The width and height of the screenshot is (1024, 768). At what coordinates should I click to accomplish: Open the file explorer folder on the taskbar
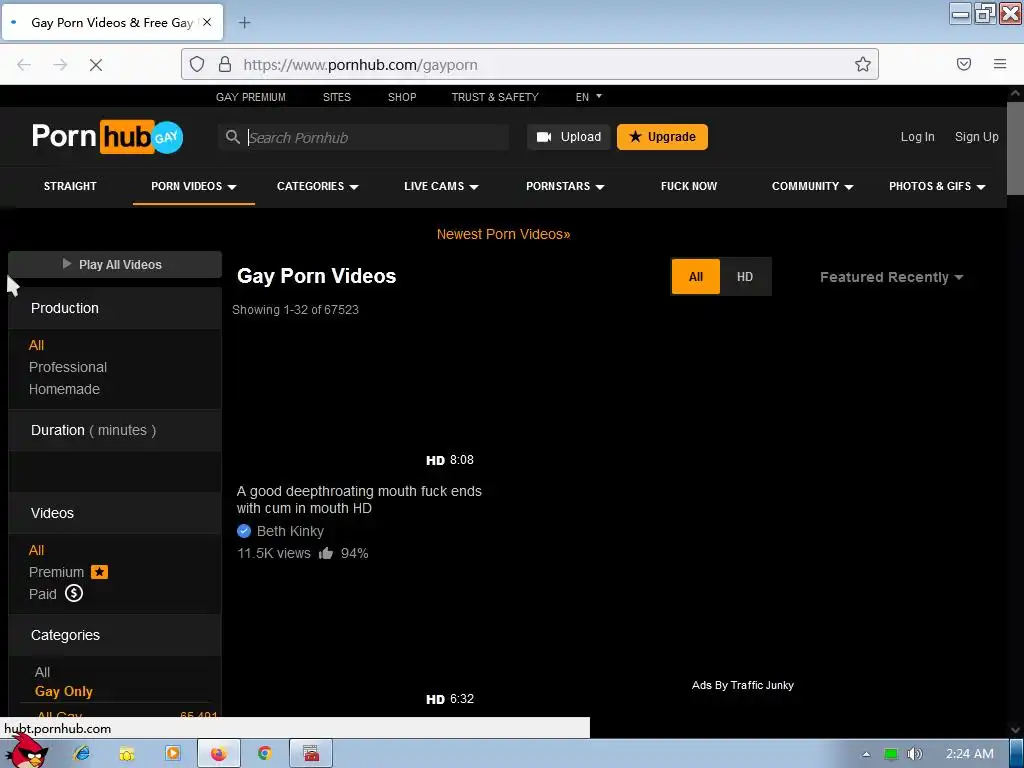click(x=127, y=754)
